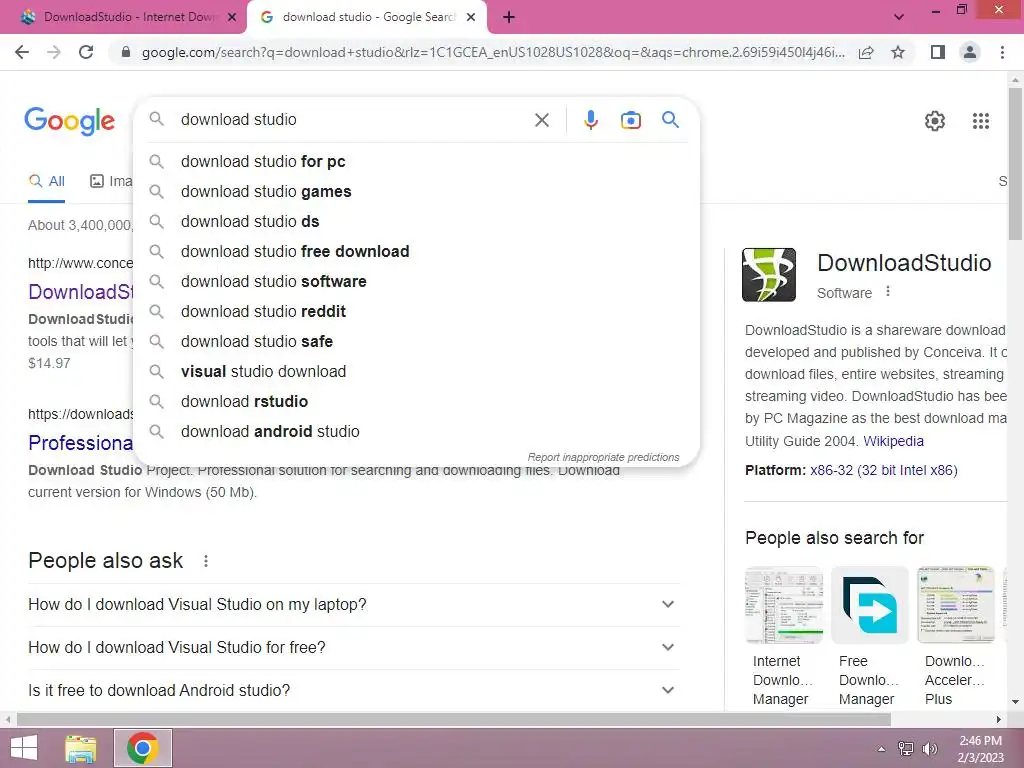Bookmark this page with the star icon
Viewport: 1024px width, 768px height.
[x=898, y=52]
